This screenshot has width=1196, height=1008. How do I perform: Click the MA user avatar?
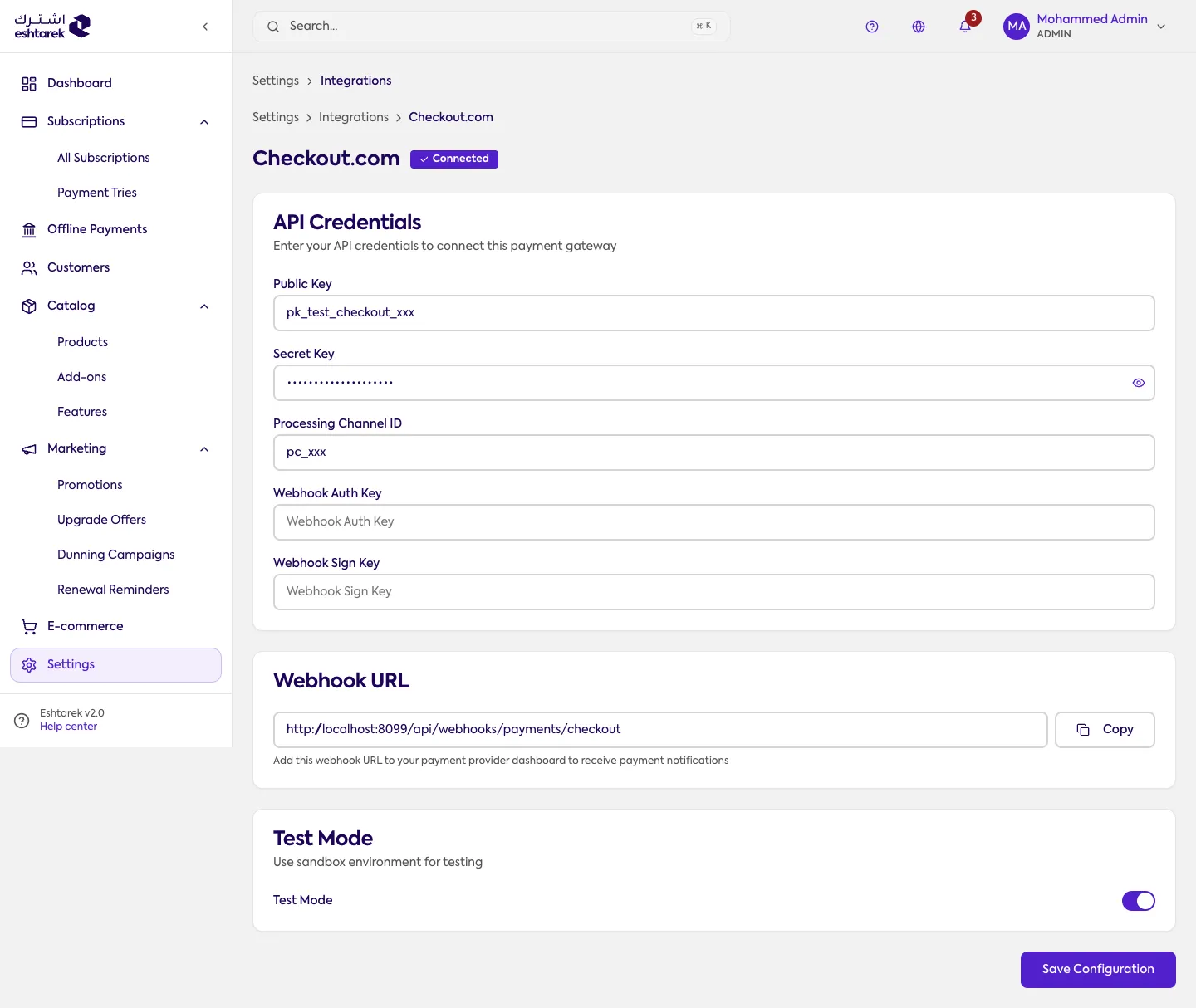point(1017,26)
